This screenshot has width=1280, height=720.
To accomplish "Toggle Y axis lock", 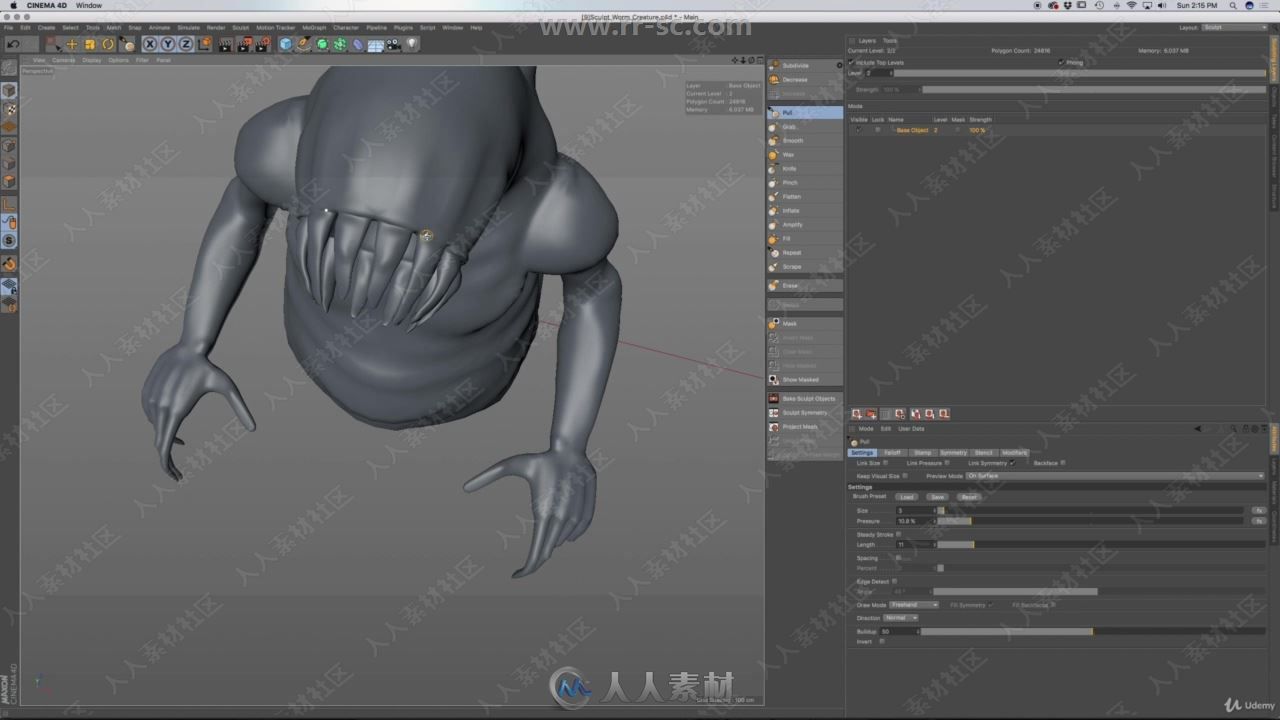I will (168, 44).
